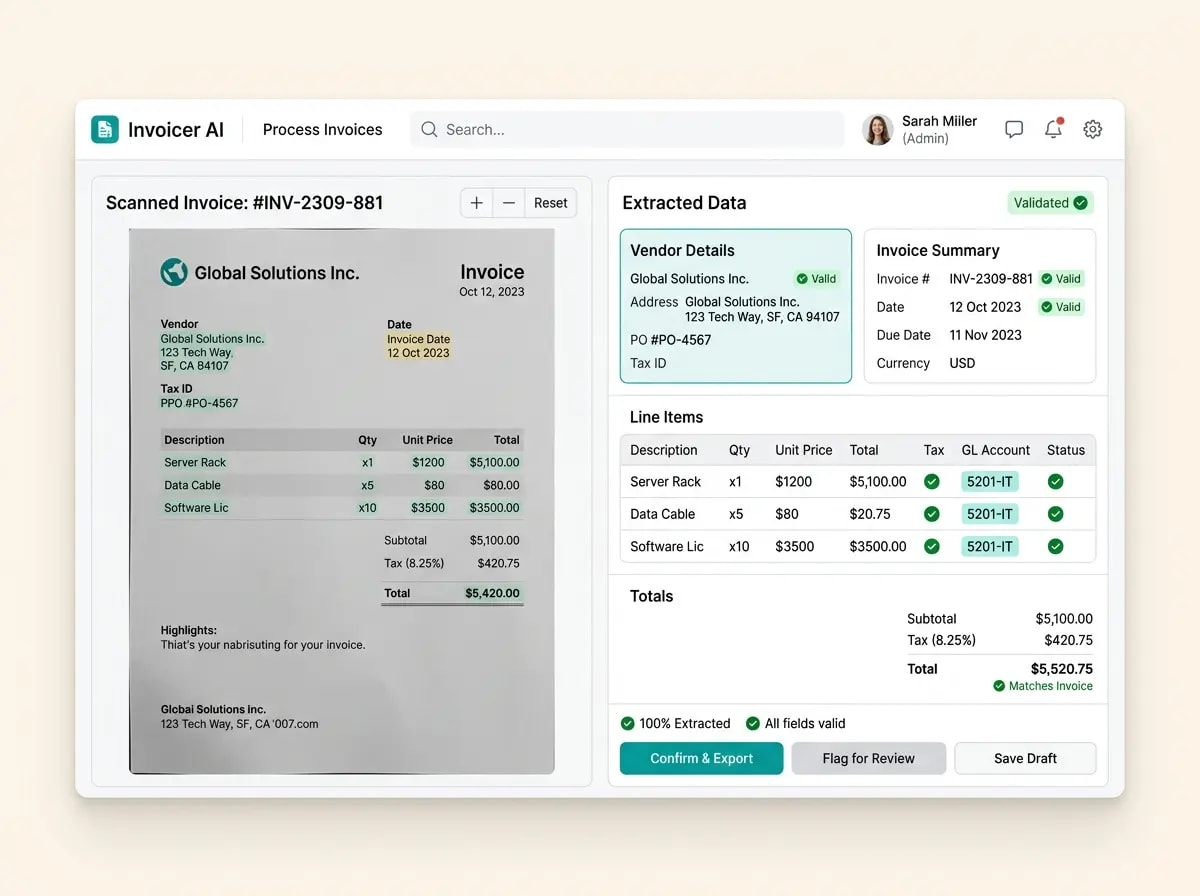Select the Invoice Summary card
This screenshot has width=1200, height=896.
tap(980, 306)
